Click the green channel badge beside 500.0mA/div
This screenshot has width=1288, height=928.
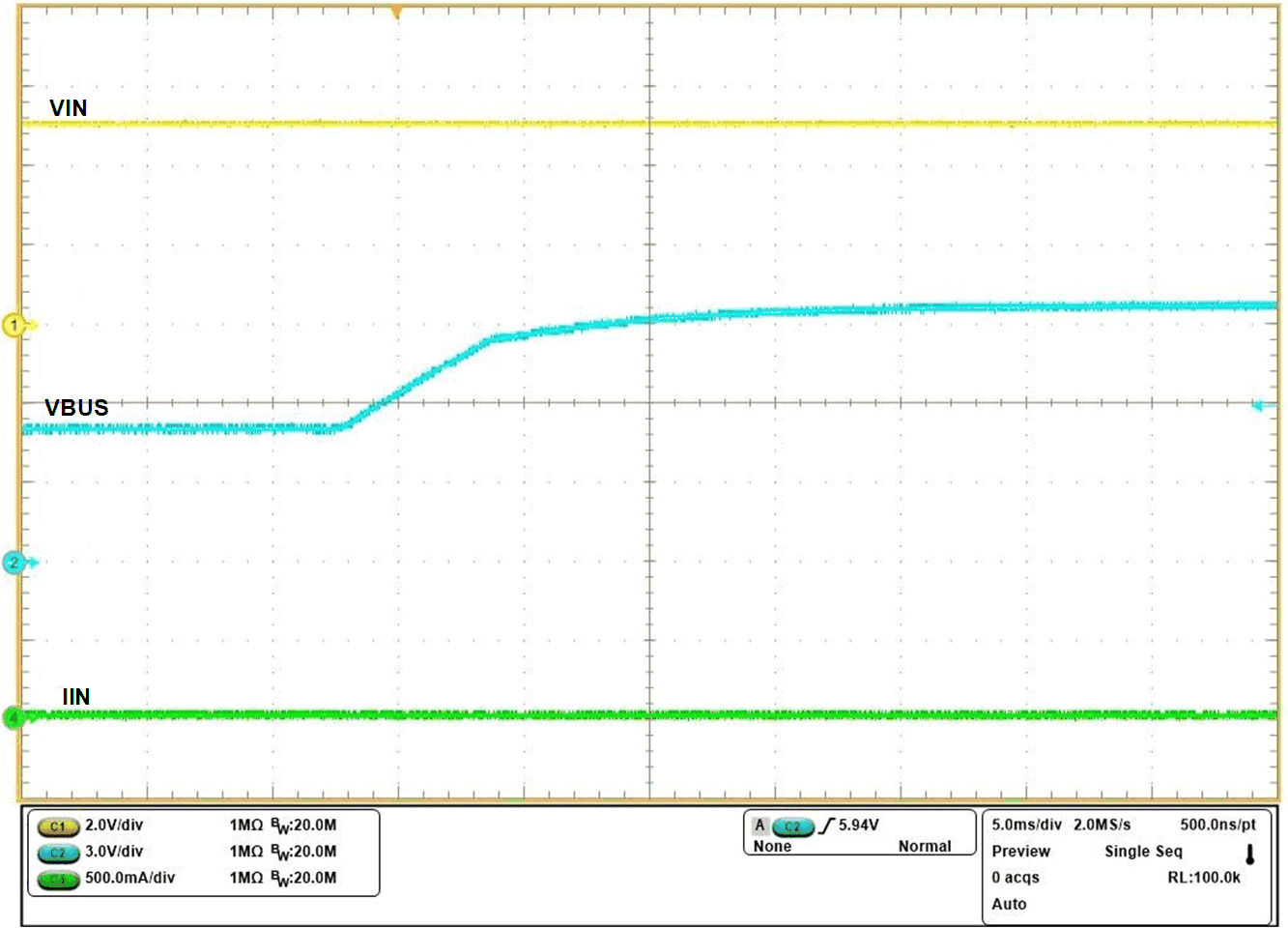pyautogui.click(x=58, y=879)
